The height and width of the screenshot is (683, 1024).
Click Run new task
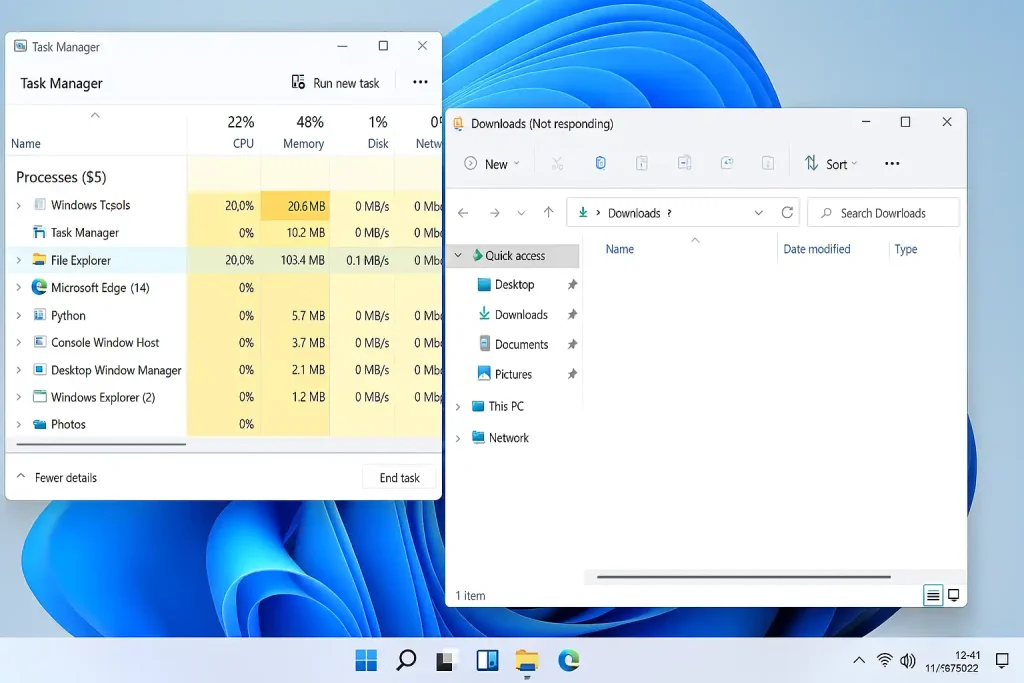pos(335,83)
